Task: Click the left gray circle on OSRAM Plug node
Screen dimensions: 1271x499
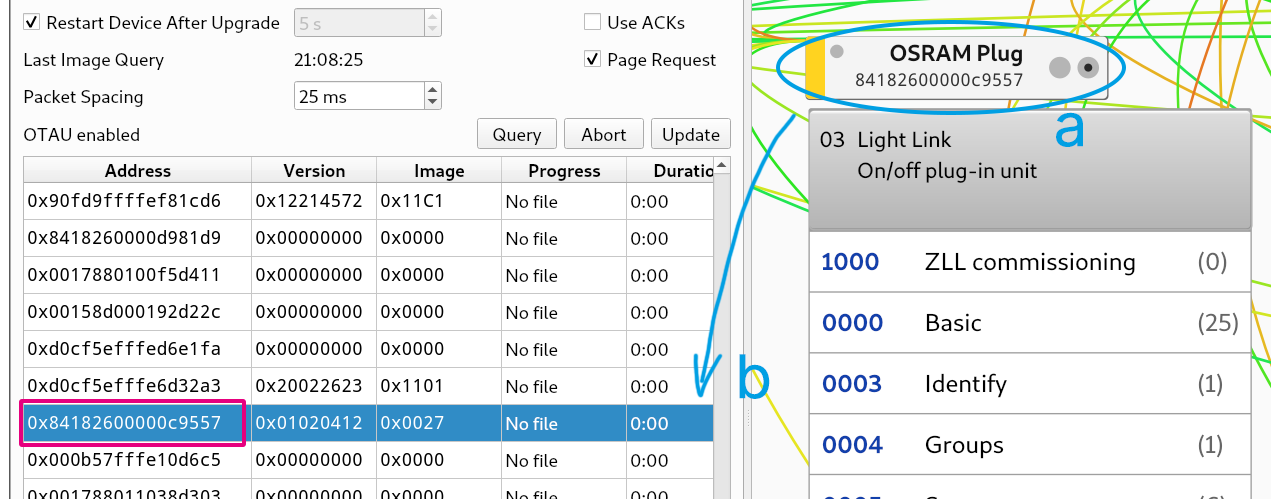Action: tap(1059, 67)
